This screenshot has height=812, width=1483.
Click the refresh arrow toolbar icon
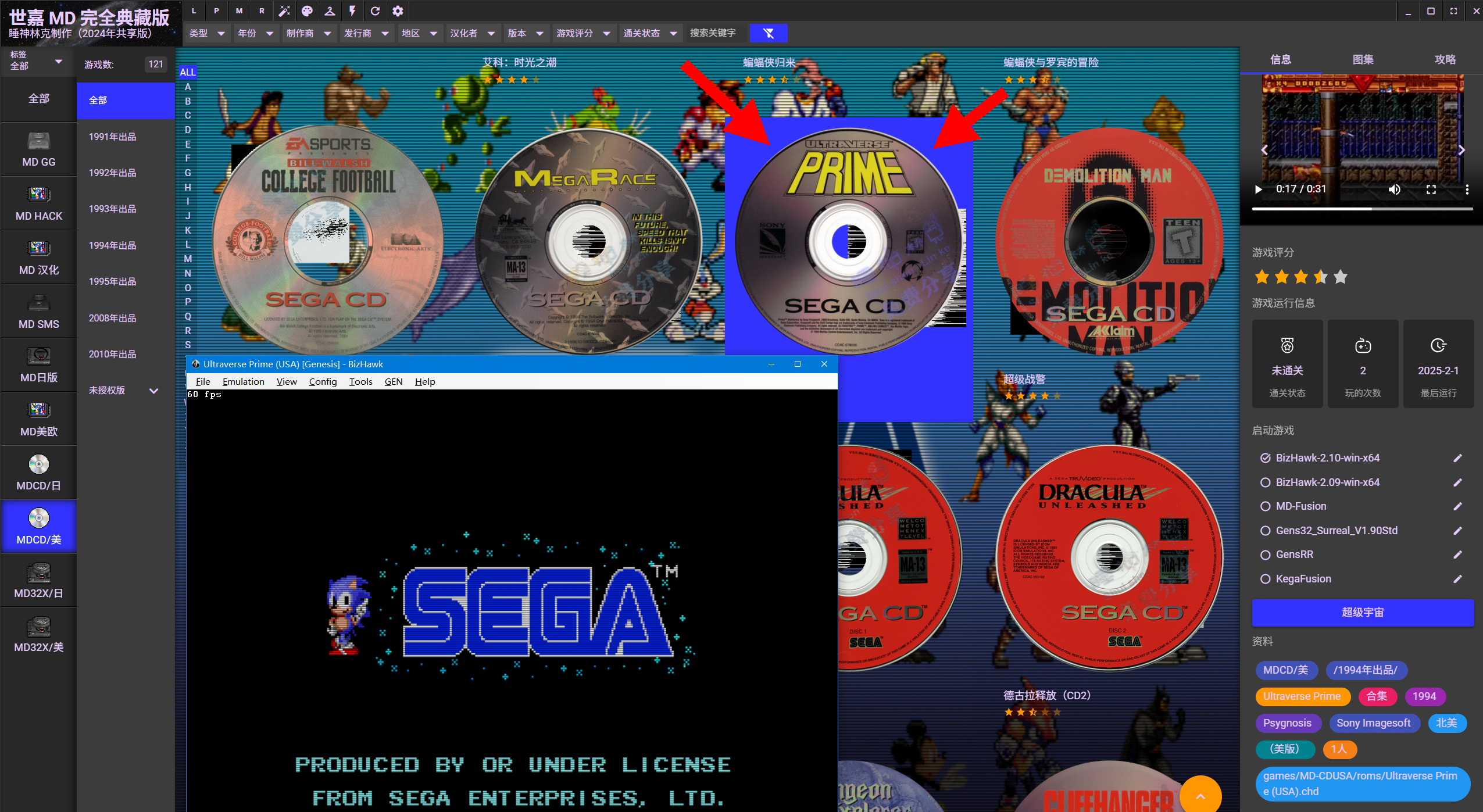click(375, 11)
